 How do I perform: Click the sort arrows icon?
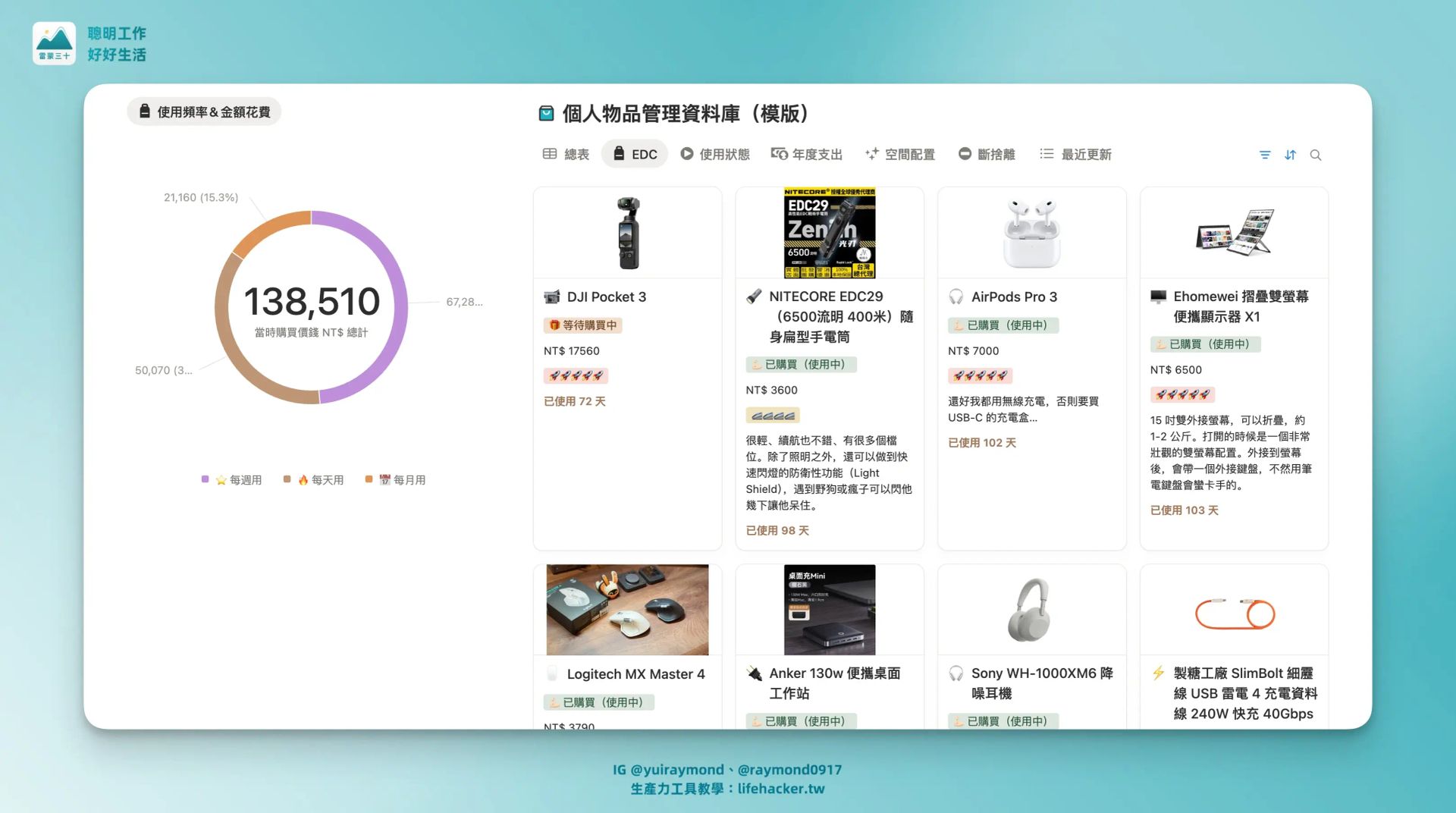[x=1290, y=155]
